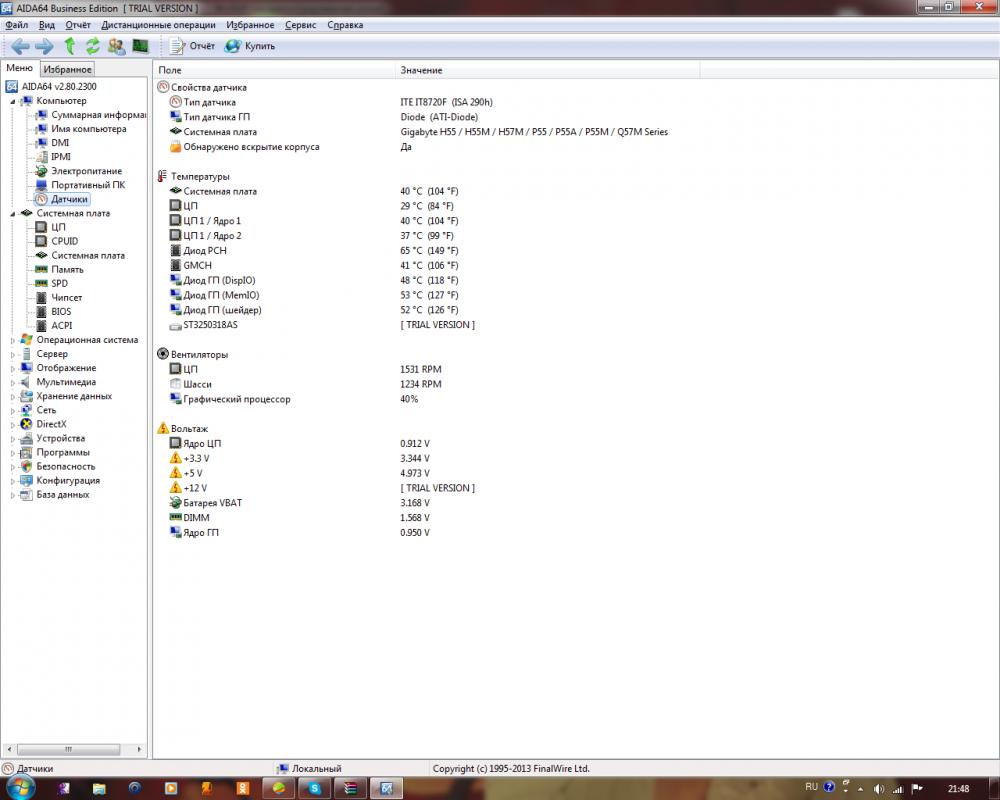The height and width of the screenshot is (800, 1000).
Task: Open the Сервис menu
Action: (x=300, y=25)
